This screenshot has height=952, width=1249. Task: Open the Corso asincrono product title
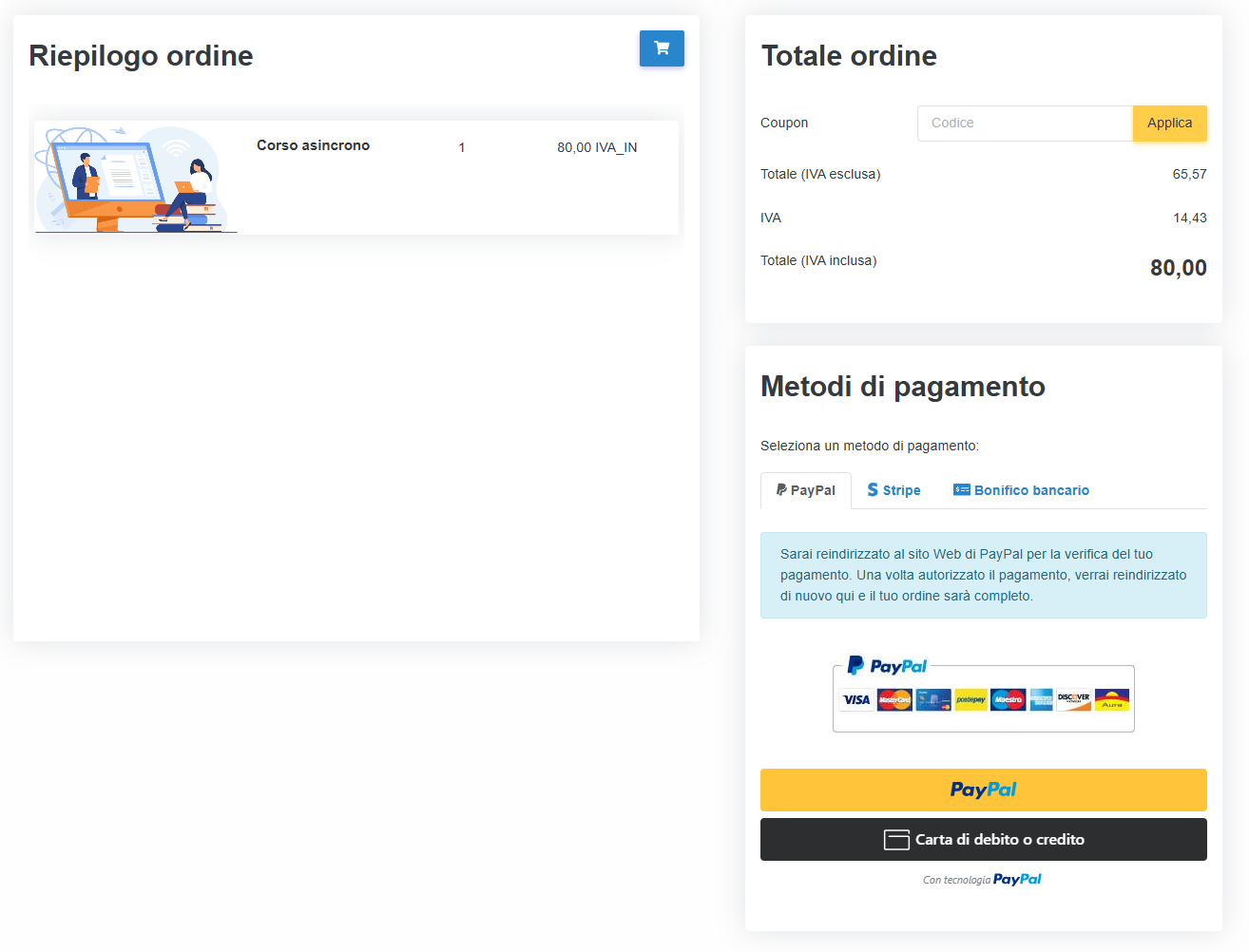click(313, 145)
